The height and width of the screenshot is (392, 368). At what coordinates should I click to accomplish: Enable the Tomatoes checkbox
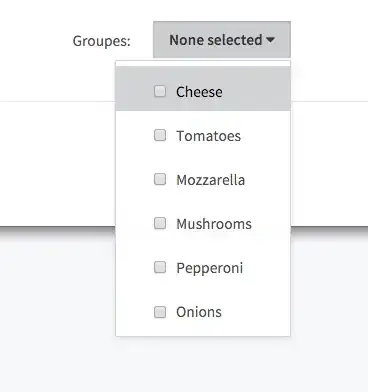(160, 135)
